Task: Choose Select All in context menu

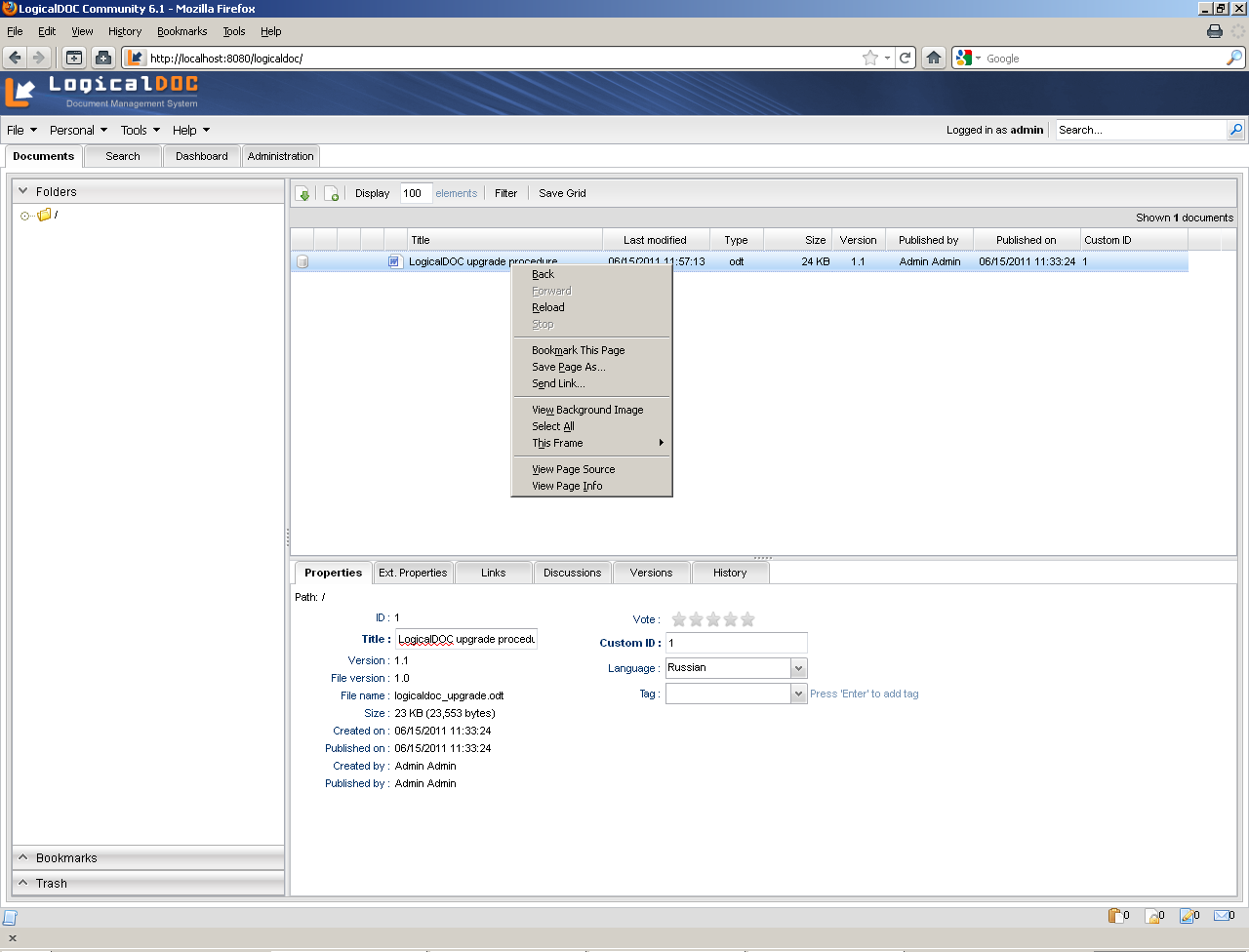Action: [x=592, y=426]
